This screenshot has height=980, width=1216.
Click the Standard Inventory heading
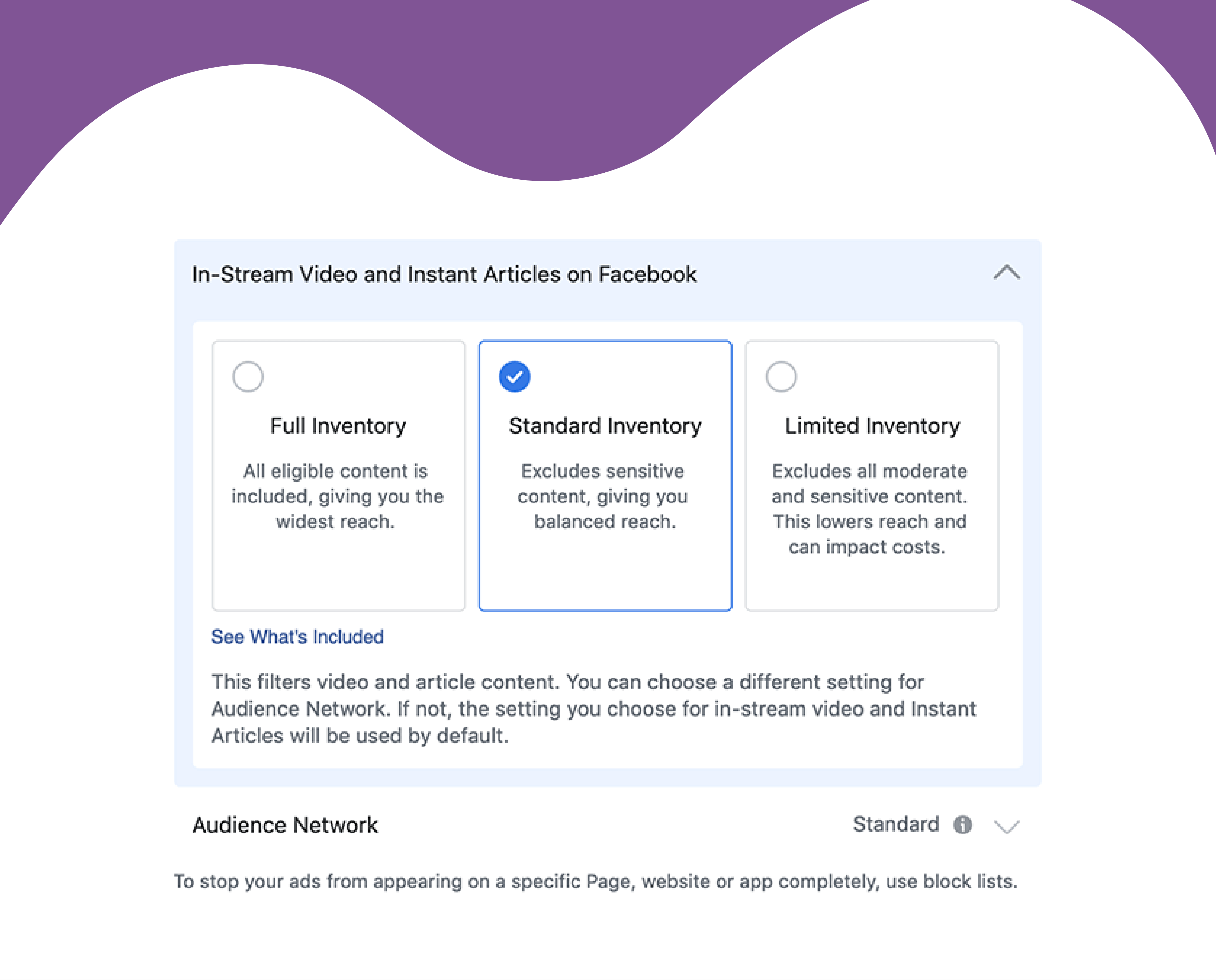(605, 426)
